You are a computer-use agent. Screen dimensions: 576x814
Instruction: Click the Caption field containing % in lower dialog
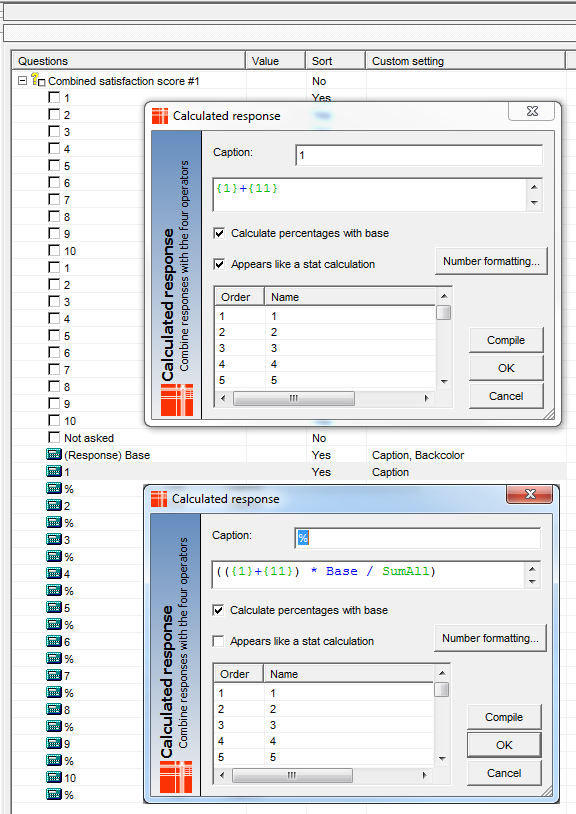(418, 538)
